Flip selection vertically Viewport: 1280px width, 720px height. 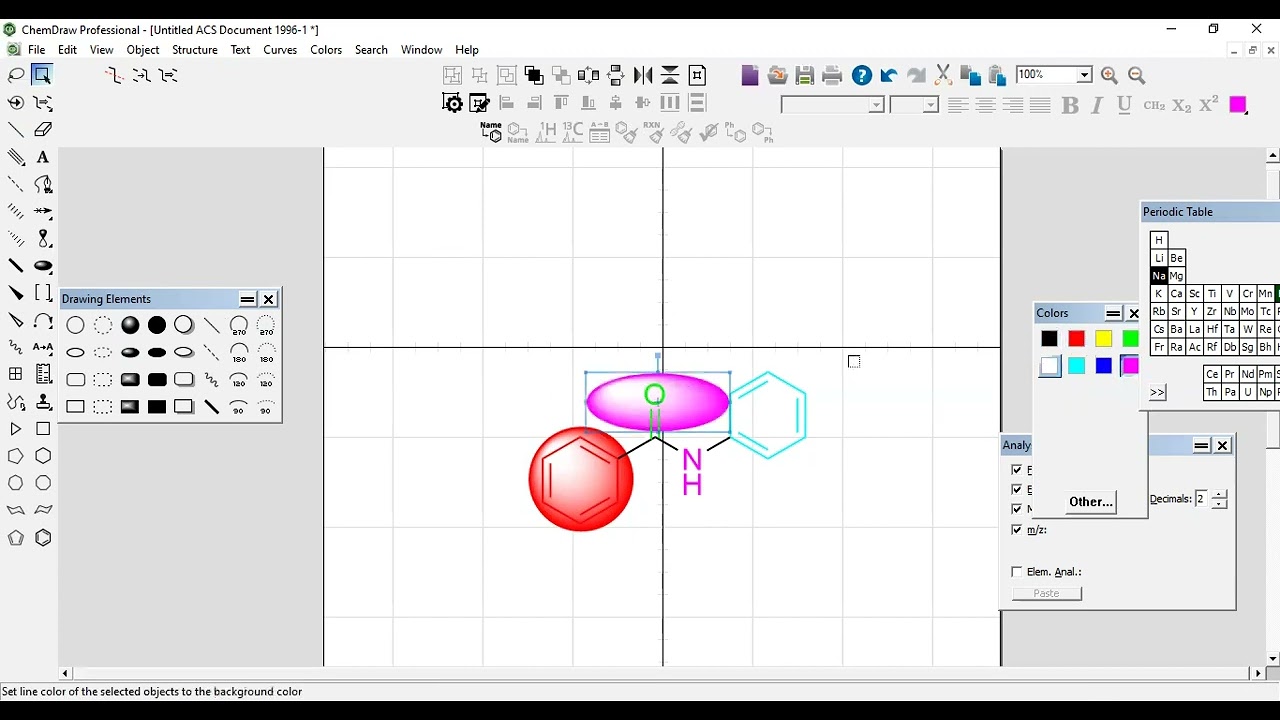(x=670, y=75)
